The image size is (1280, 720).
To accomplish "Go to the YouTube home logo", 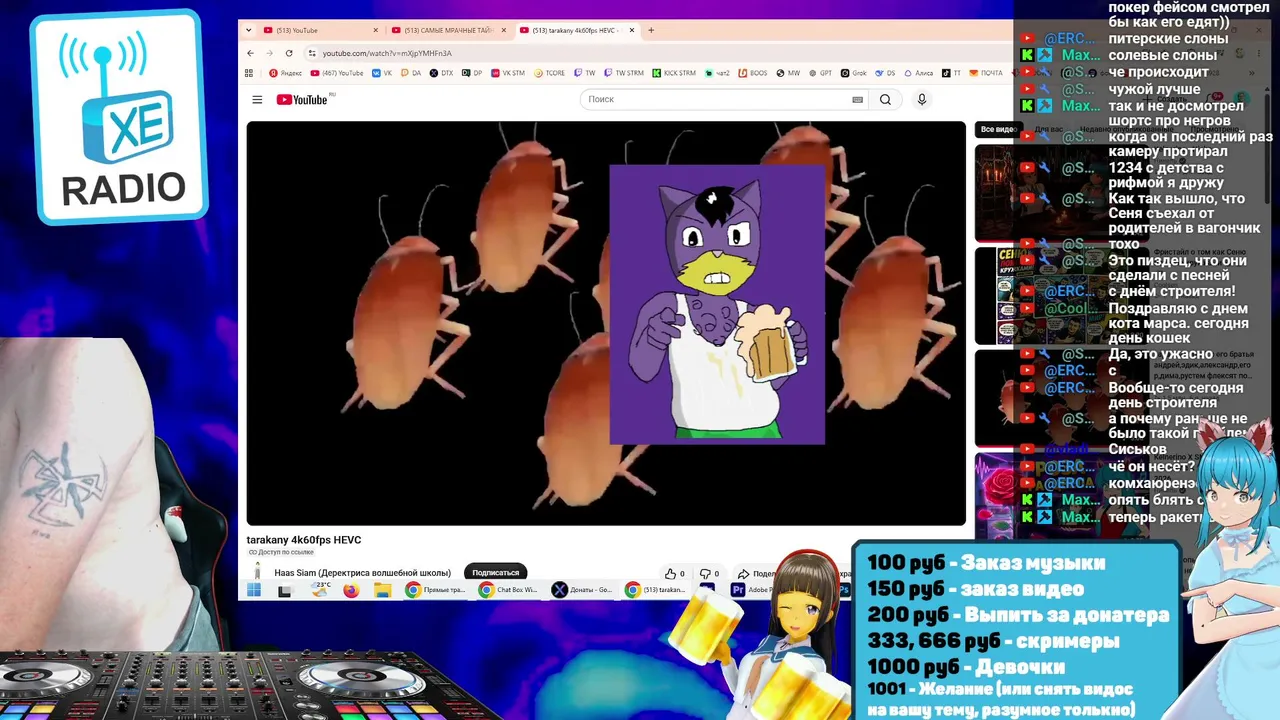I will (302, 99).
